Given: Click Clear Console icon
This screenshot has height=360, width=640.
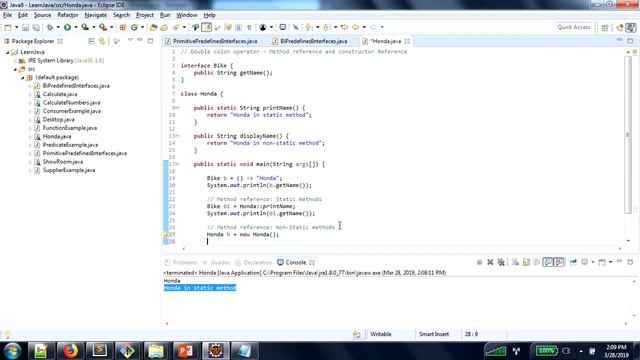Looking at the screenshot, I should point(516,262).
